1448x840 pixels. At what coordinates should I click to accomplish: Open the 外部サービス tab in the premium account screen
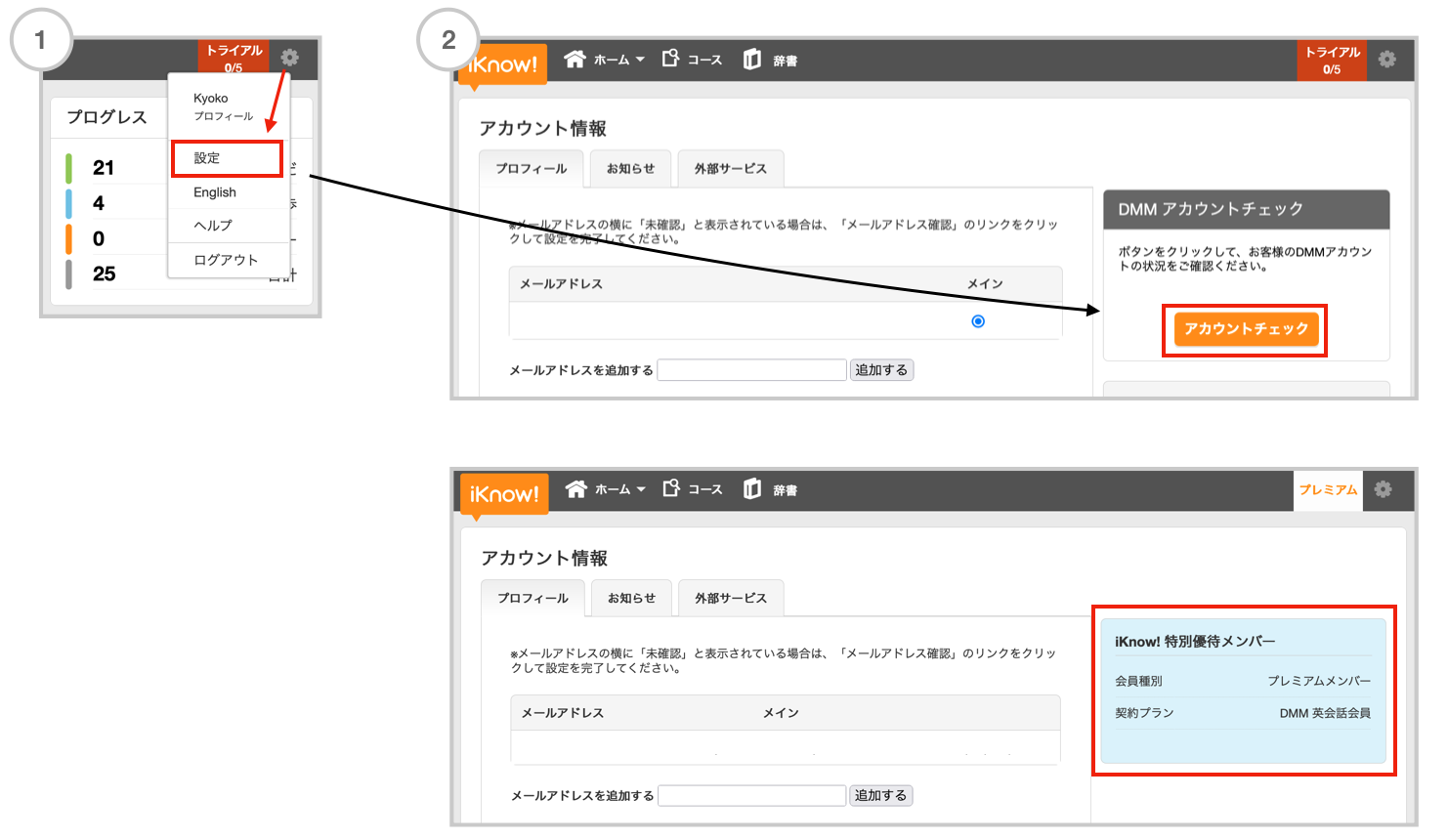tap(731, 599)
